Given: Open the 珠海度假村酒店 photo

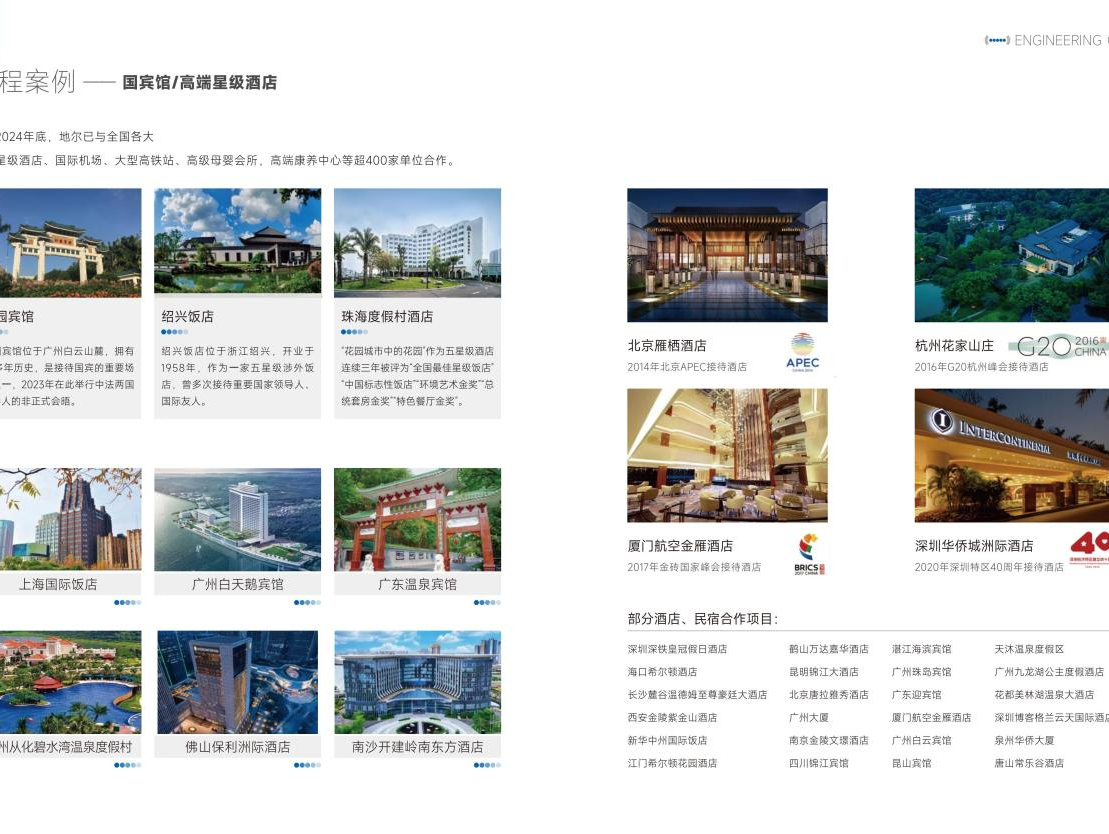Looking at the screenshot, I should 417,241.
